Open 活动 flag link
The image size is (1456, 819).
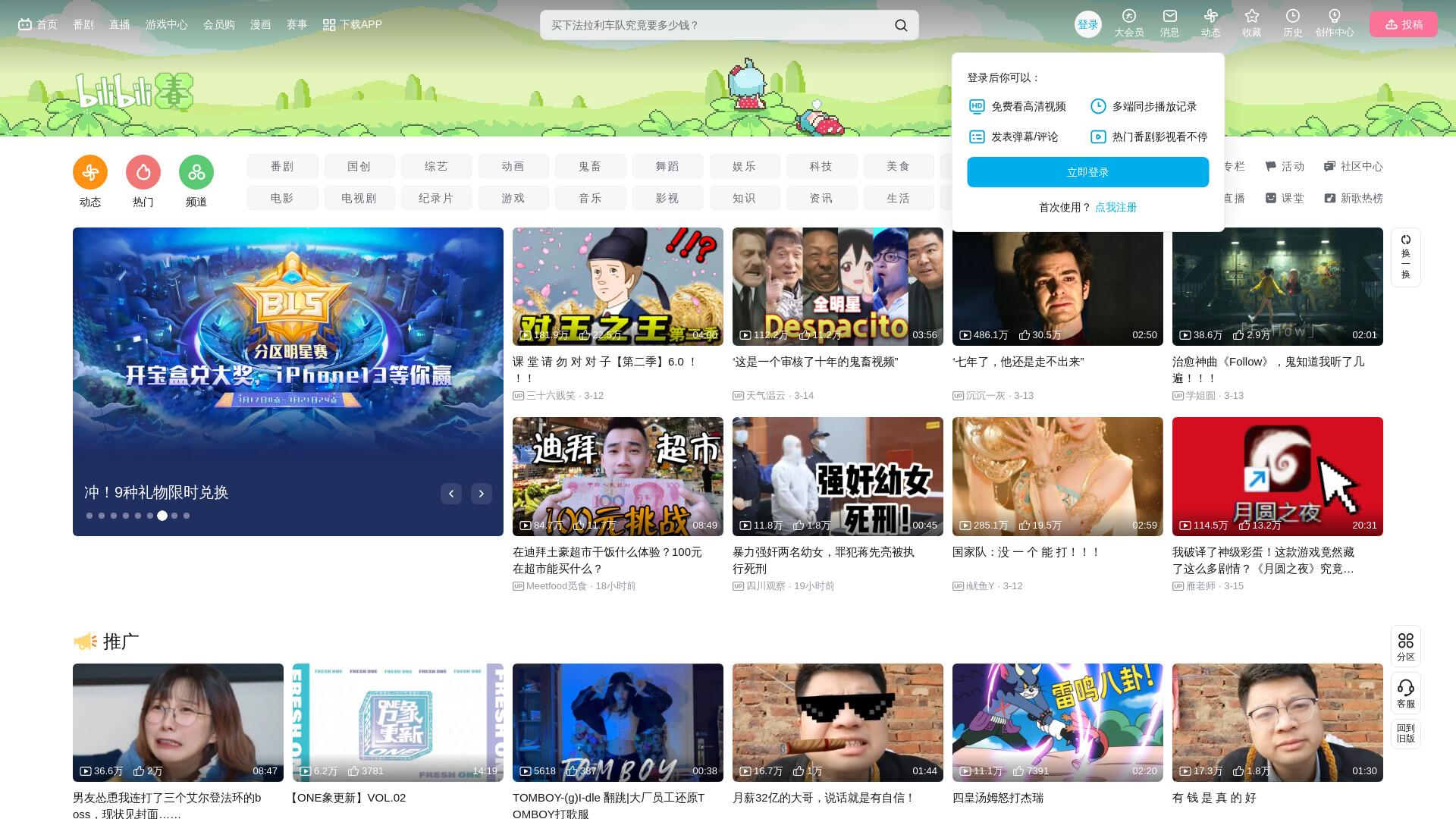1285,166
